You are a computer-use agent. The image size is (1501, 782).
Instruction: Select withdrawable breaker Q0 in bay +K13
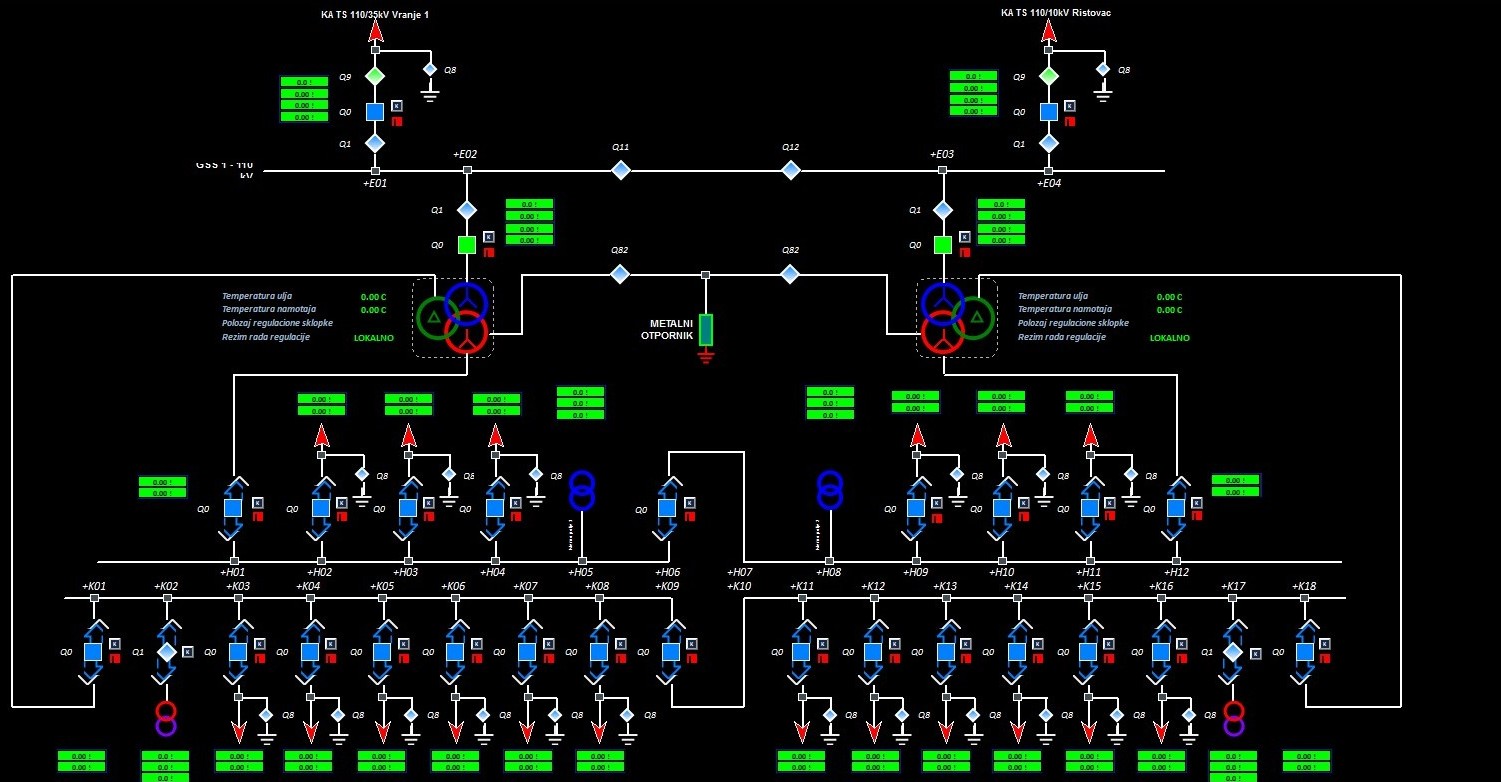point(945,652)
